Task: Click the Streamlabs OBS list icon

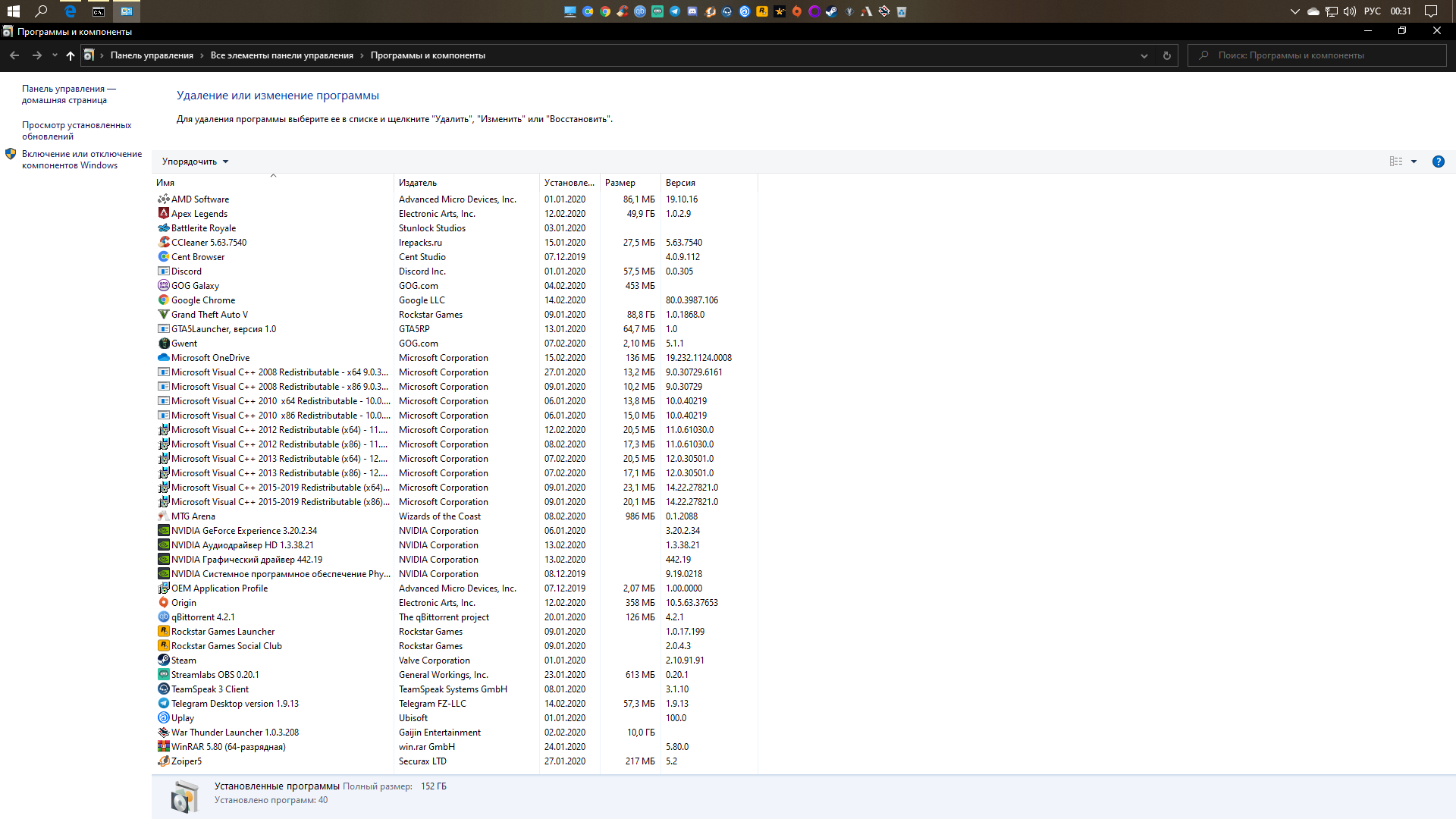Action: click(x=163, y=675)
